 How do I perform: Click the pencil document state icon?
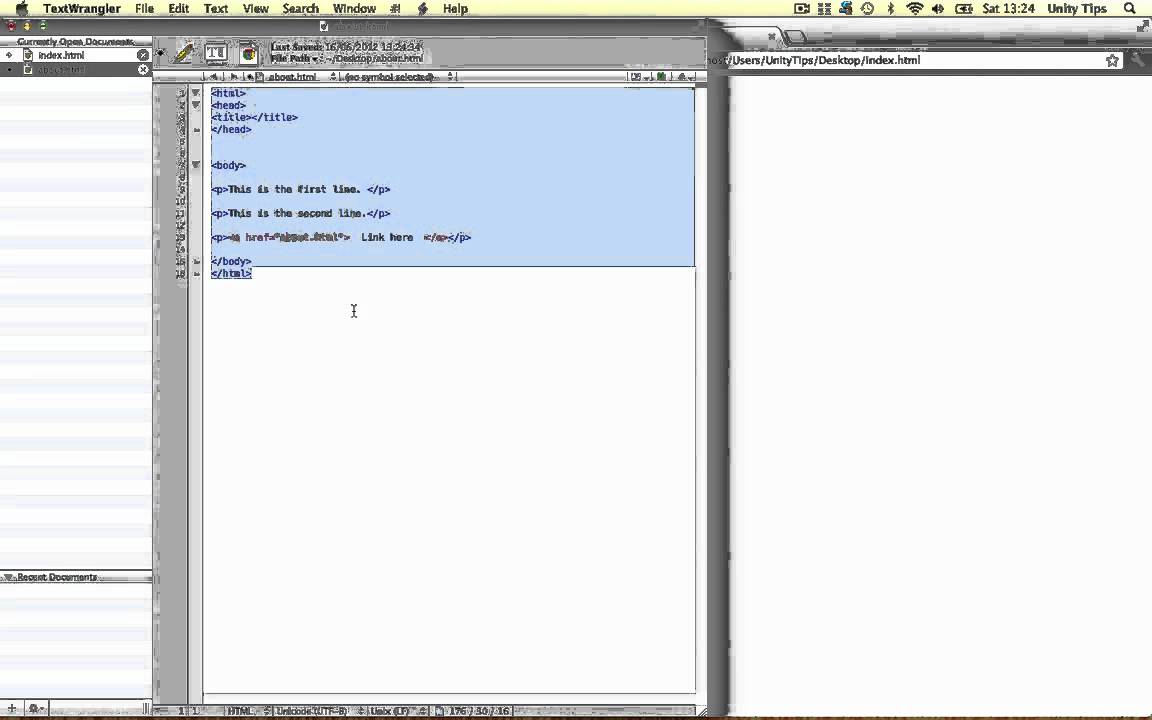pos(184,53)
